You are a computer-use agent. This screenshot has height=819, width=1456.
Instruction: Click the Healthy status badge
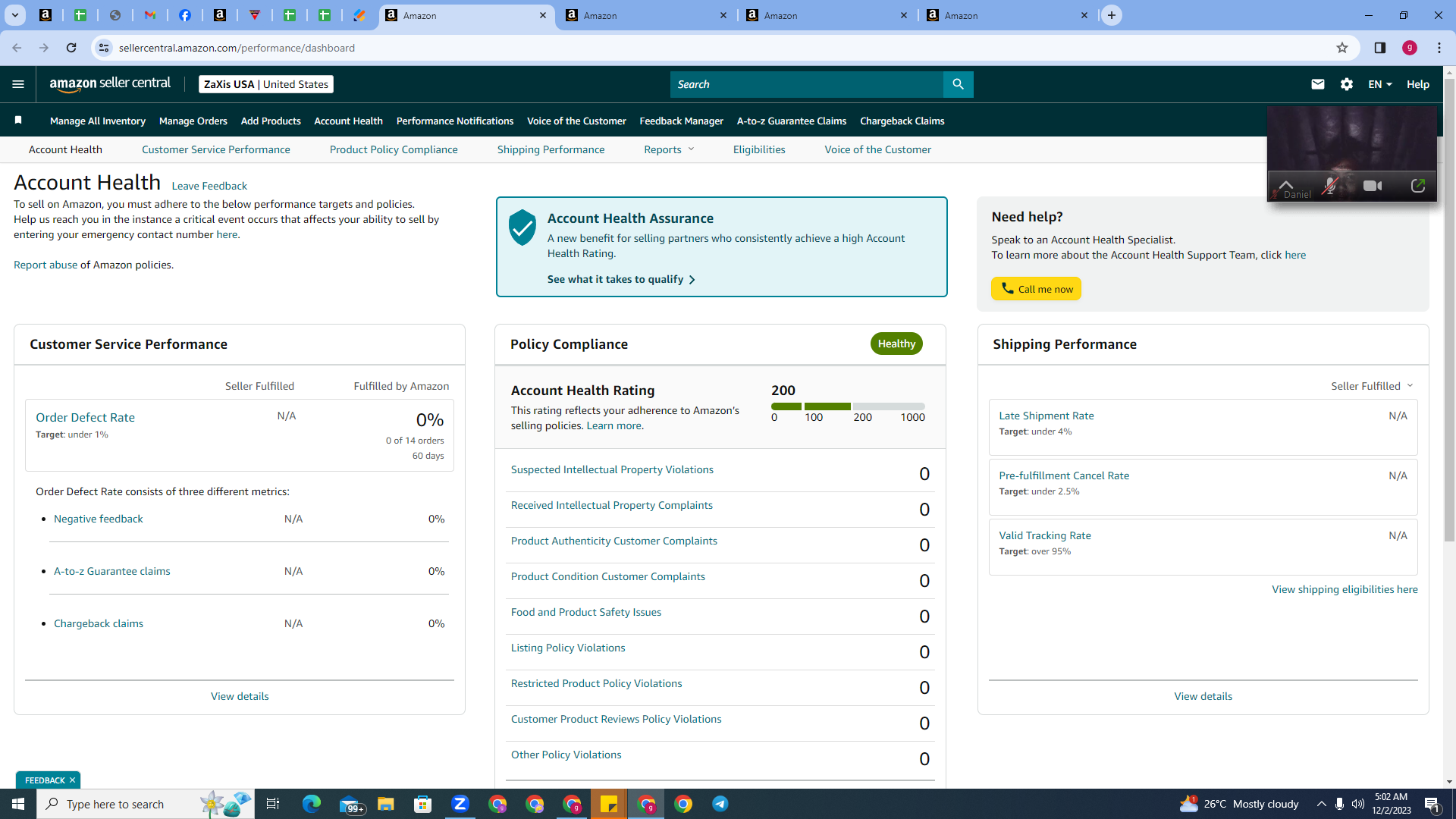(896, 344)
